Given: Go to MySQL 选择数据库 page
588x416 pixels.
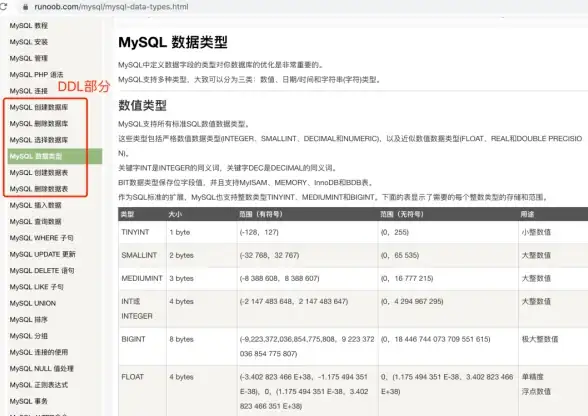Looking at the screenshot, I should pyautogui.click(x=39, y=140).
